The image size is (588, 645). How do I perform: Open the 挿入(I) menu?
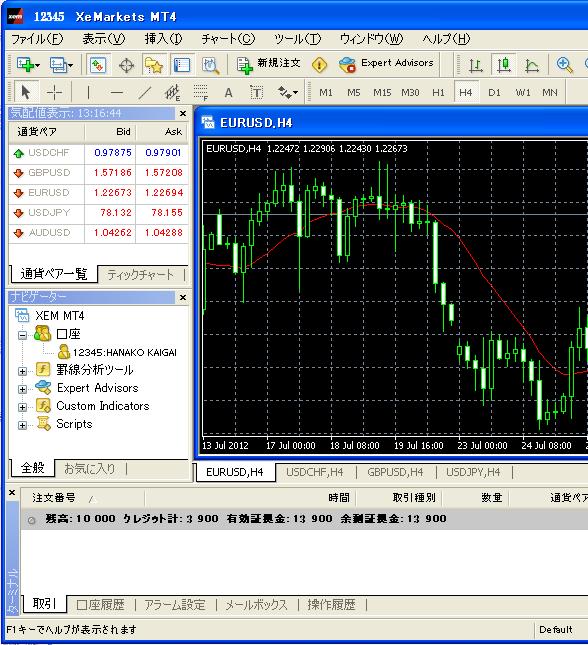(163, 39)
